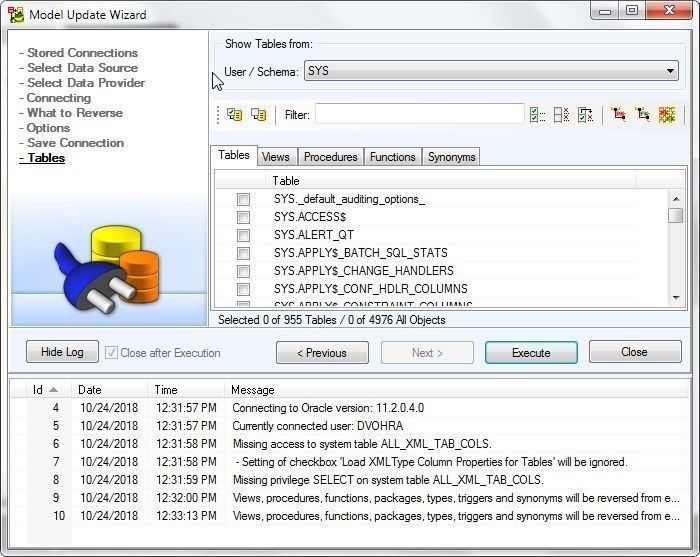Click the select-all objects icon left of Filter
Image resolution: width=700 pixels, height=557 pixels.
(234, 115)
